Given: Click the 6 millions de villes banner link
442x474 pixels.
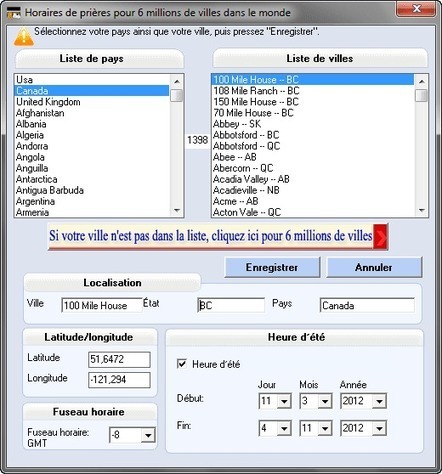Looking at the screenshot, I should [x=218, y=237].
